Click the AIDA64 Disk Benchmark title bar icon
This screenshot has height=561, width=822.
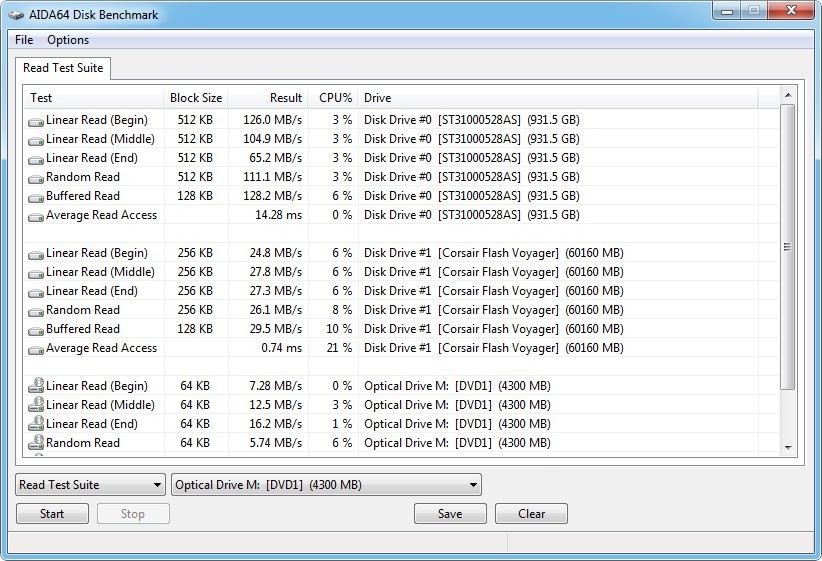tap(16, 15)
